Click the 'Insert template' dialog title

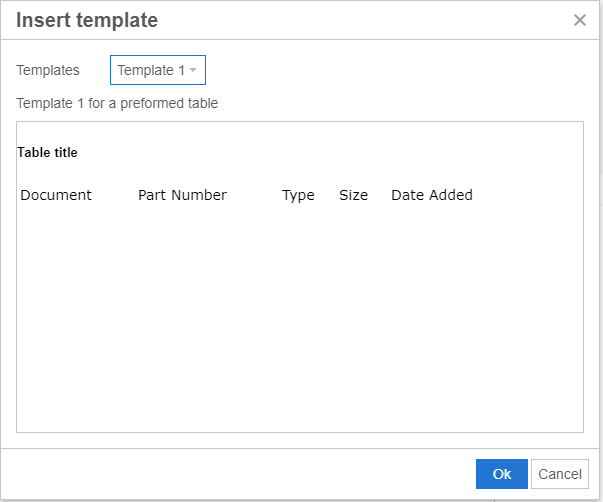coord(87,20)
